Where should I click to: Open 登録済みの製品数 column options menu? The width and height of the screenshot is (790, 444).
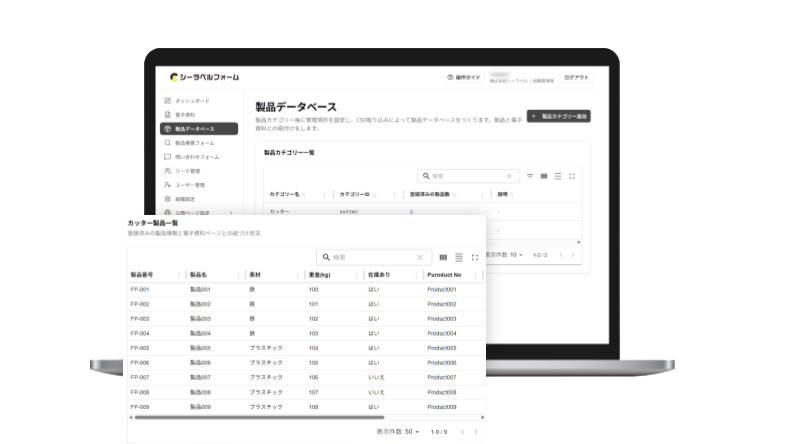tap(482, 195)
